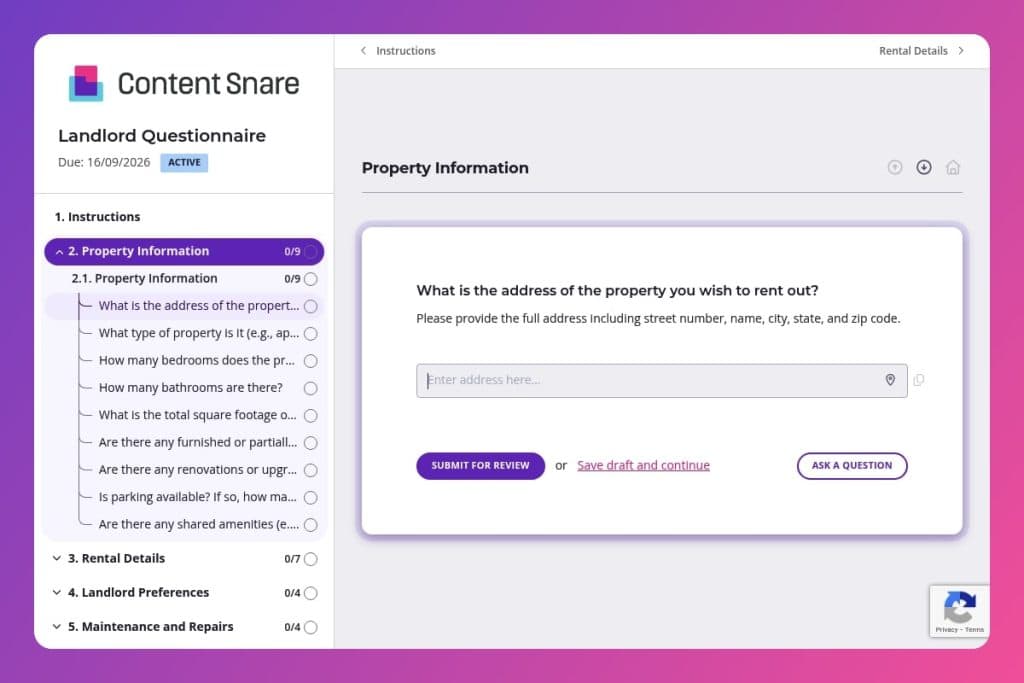Click the upload icon next to the download icon
Image resolution: width=1024 pixels, height=683 pixels.
(895, 167)
